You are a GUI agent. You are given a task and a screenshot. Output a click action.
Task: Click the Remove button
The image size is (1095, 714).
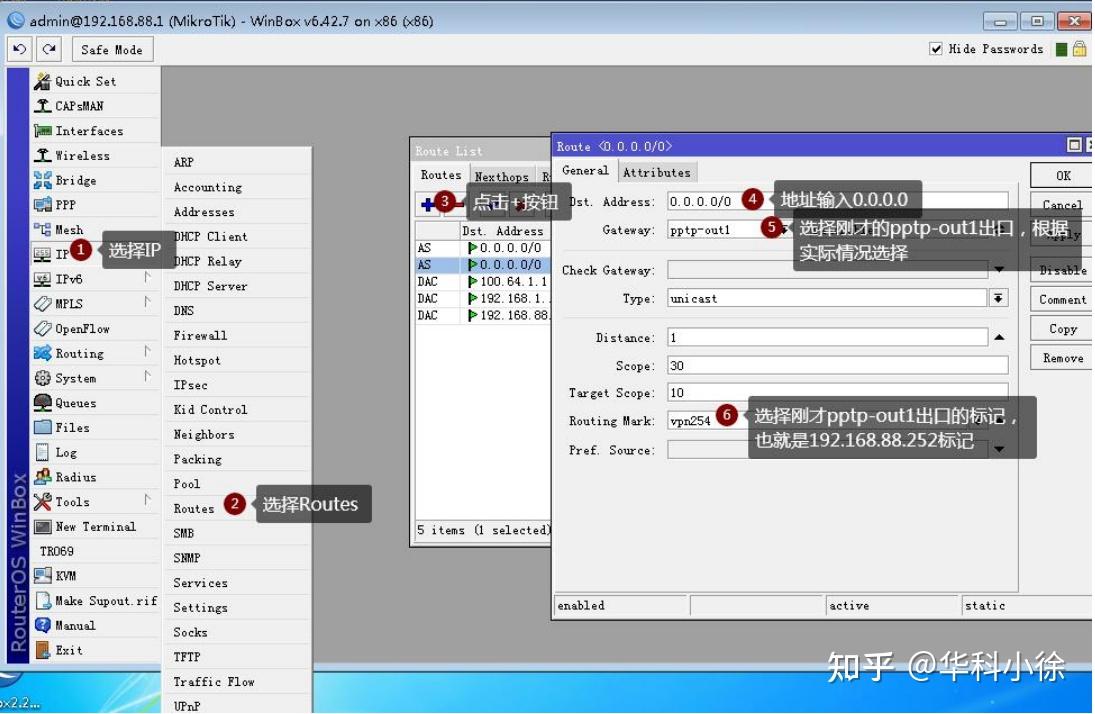(1062, 358)
